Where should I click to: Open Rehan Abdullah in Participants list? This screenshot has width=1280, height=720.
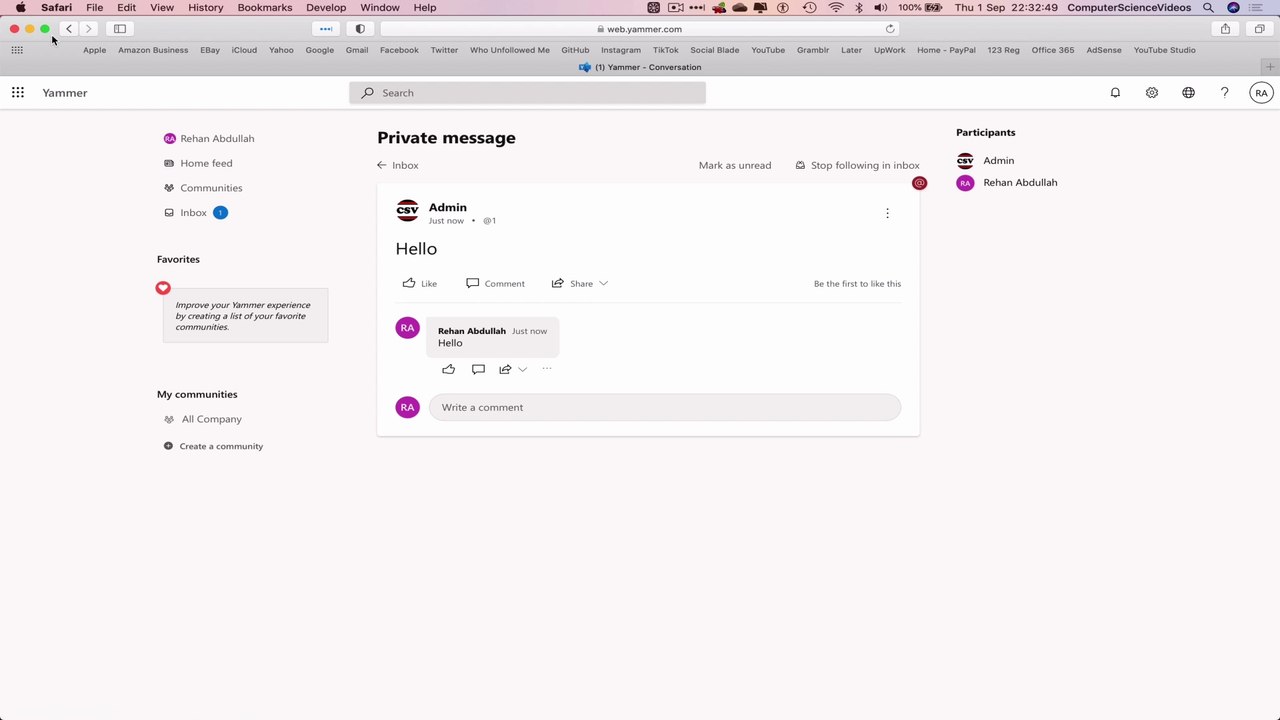tap(1007, 183)
